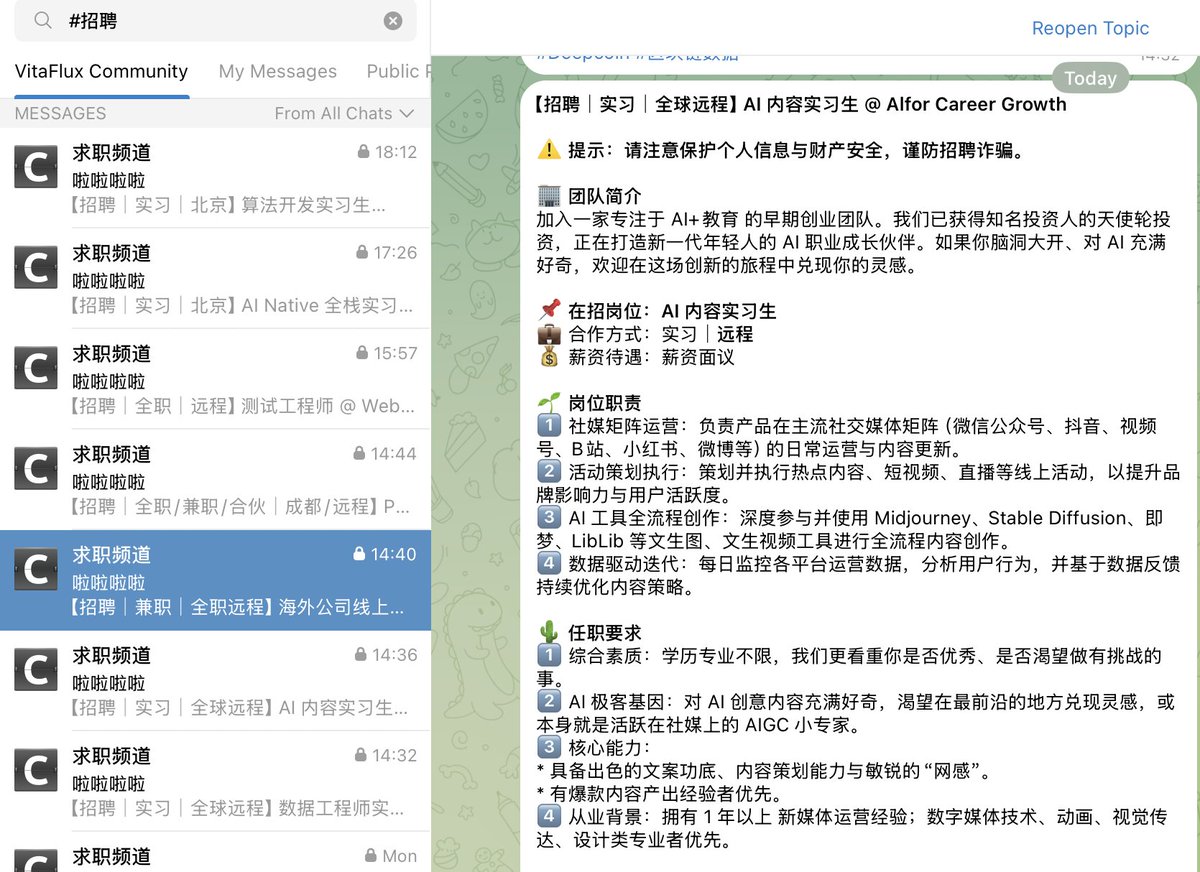Click the briefcase emoji beside 合作方式

(x=549, y=334)
